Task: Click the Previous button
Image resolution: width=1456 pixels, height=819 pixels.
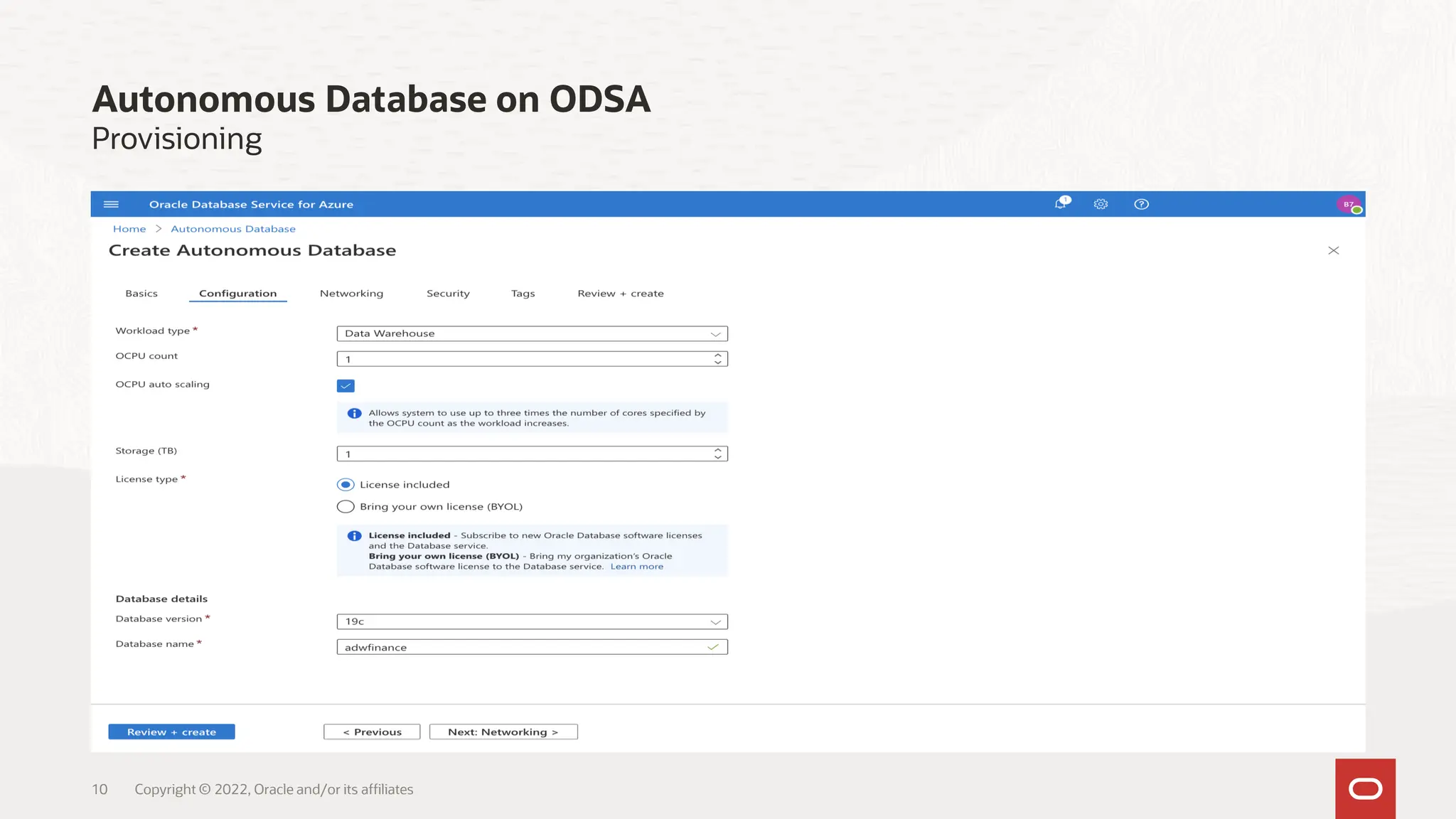Action: (372, 732)
